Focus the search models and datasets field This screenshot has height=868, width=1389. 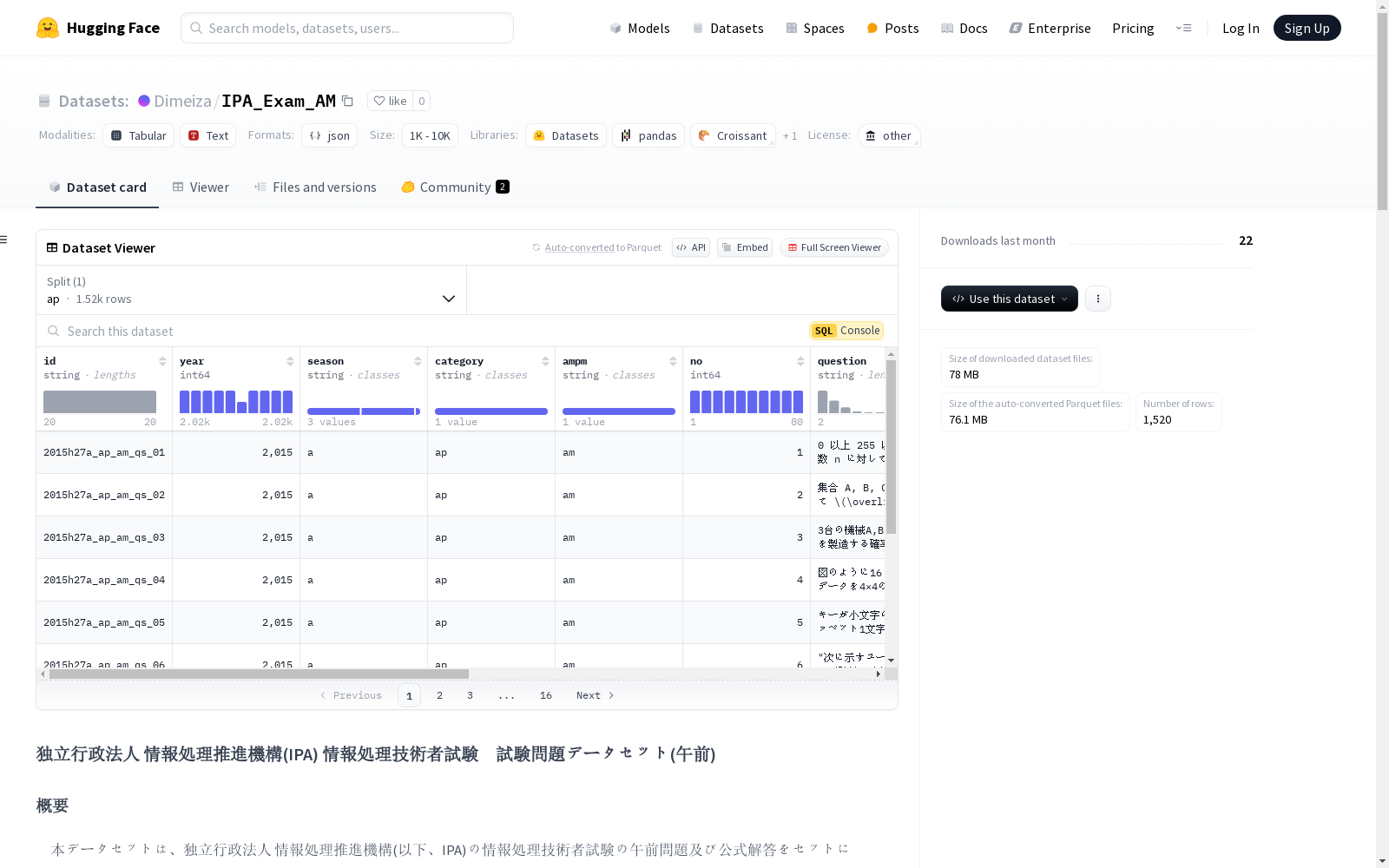click(x=347, y=28)
